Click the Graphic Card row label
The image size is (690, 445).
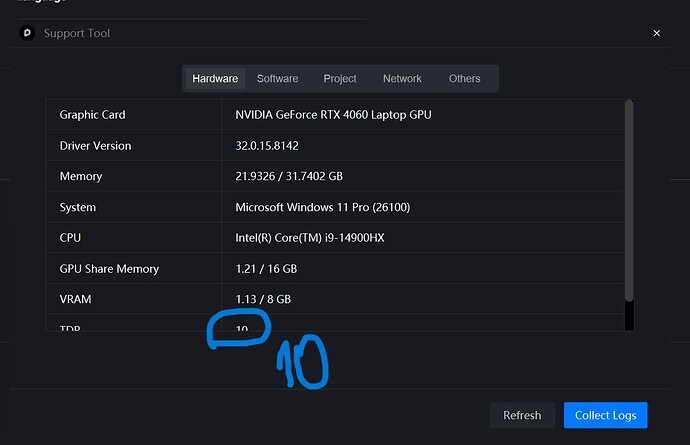pyautogui.click(x=92, y=115)
